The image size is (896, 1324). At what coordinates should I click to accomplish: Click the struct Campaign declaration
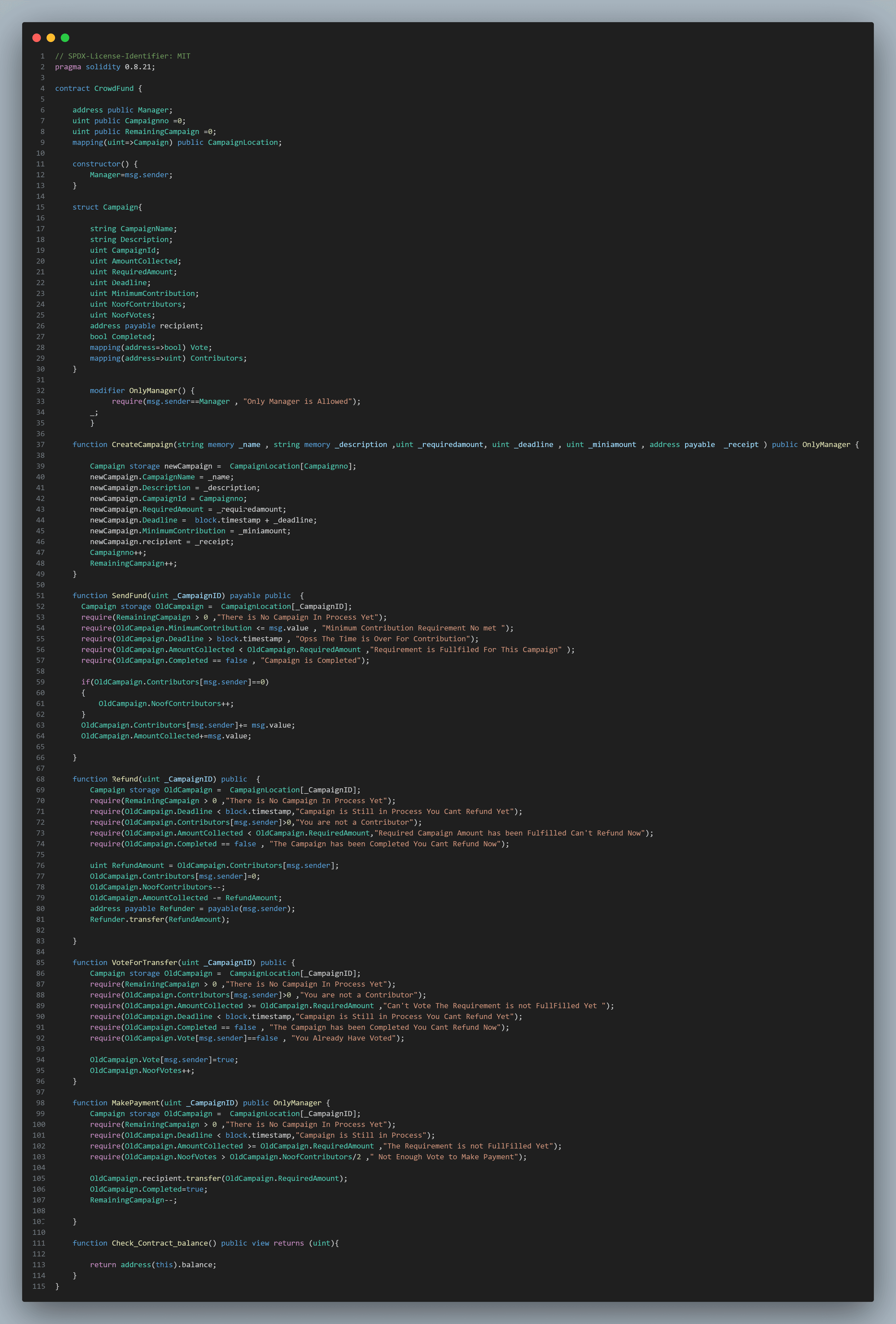107,207
